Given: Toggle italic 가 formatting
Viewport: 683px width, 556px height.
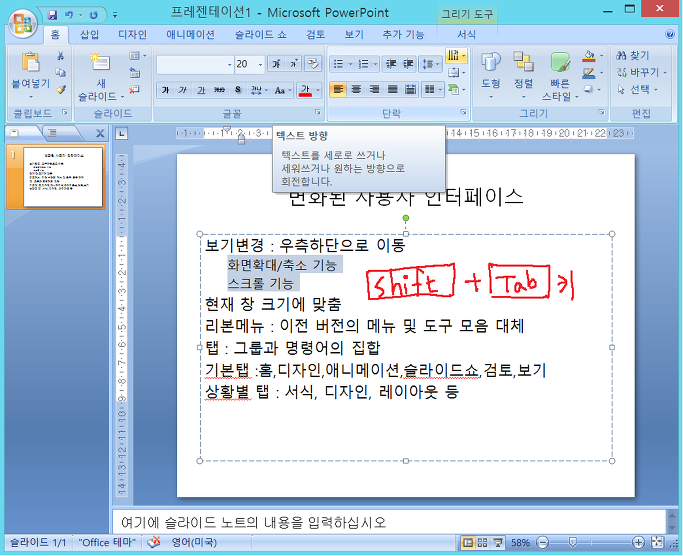Looking at the screenshot, I should click(x=183, y=90).
